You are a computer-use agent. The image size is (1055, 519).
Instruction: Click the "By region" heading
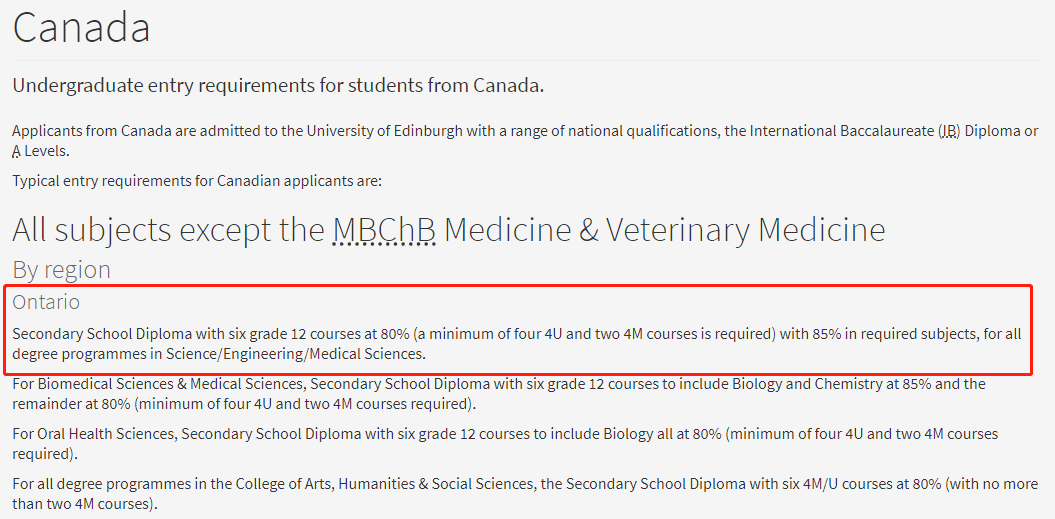[61, 269]
